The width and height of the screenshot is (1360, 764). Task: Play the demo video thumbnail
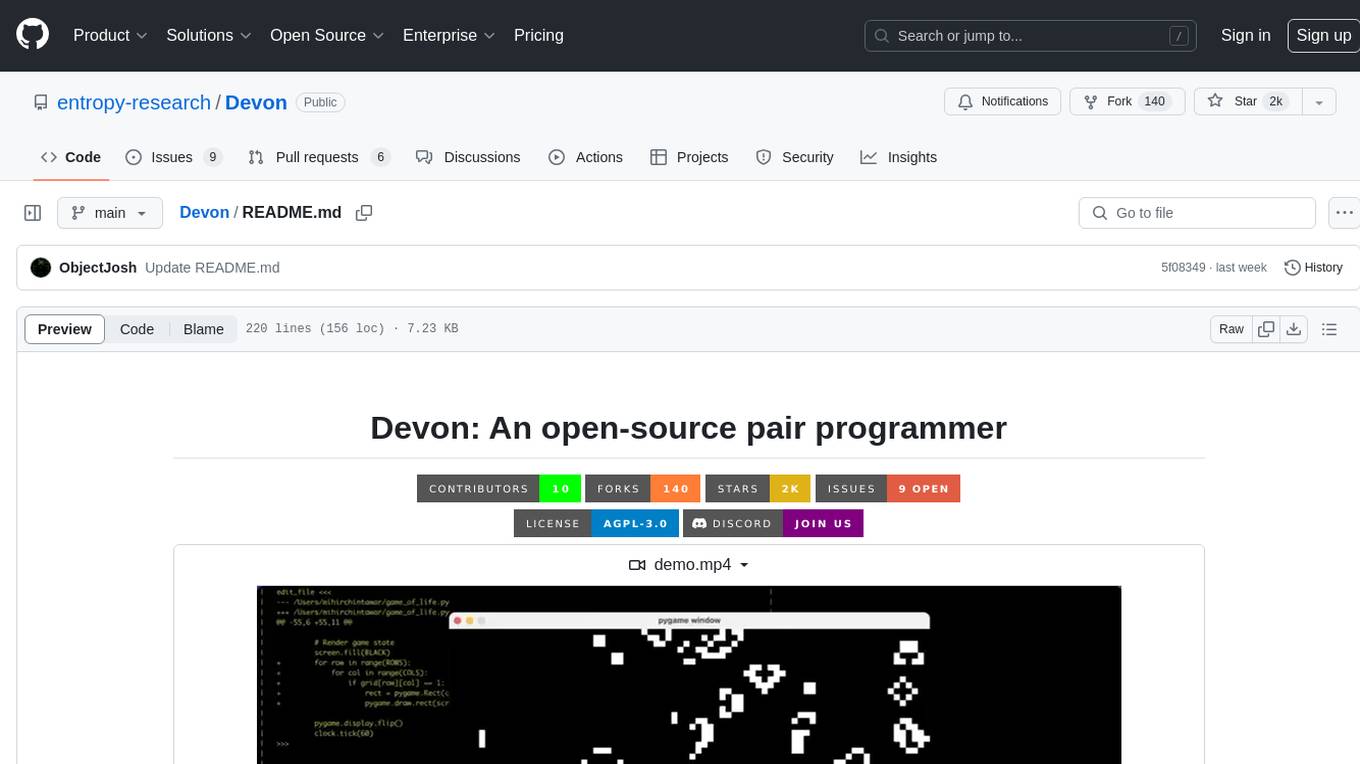pyautogui.click(x=689, y=674)
